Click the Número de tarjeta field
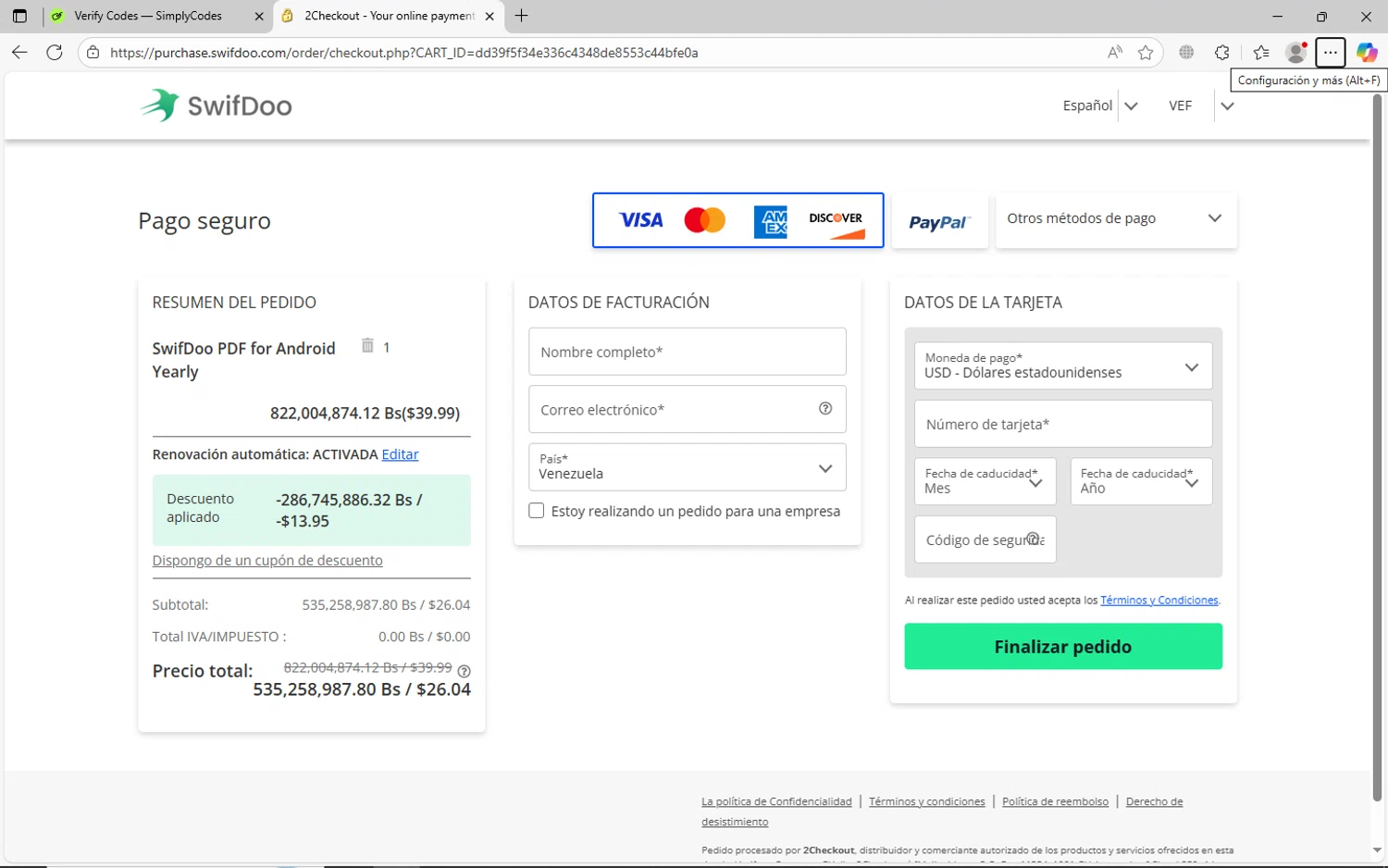 coord(1062,424)
